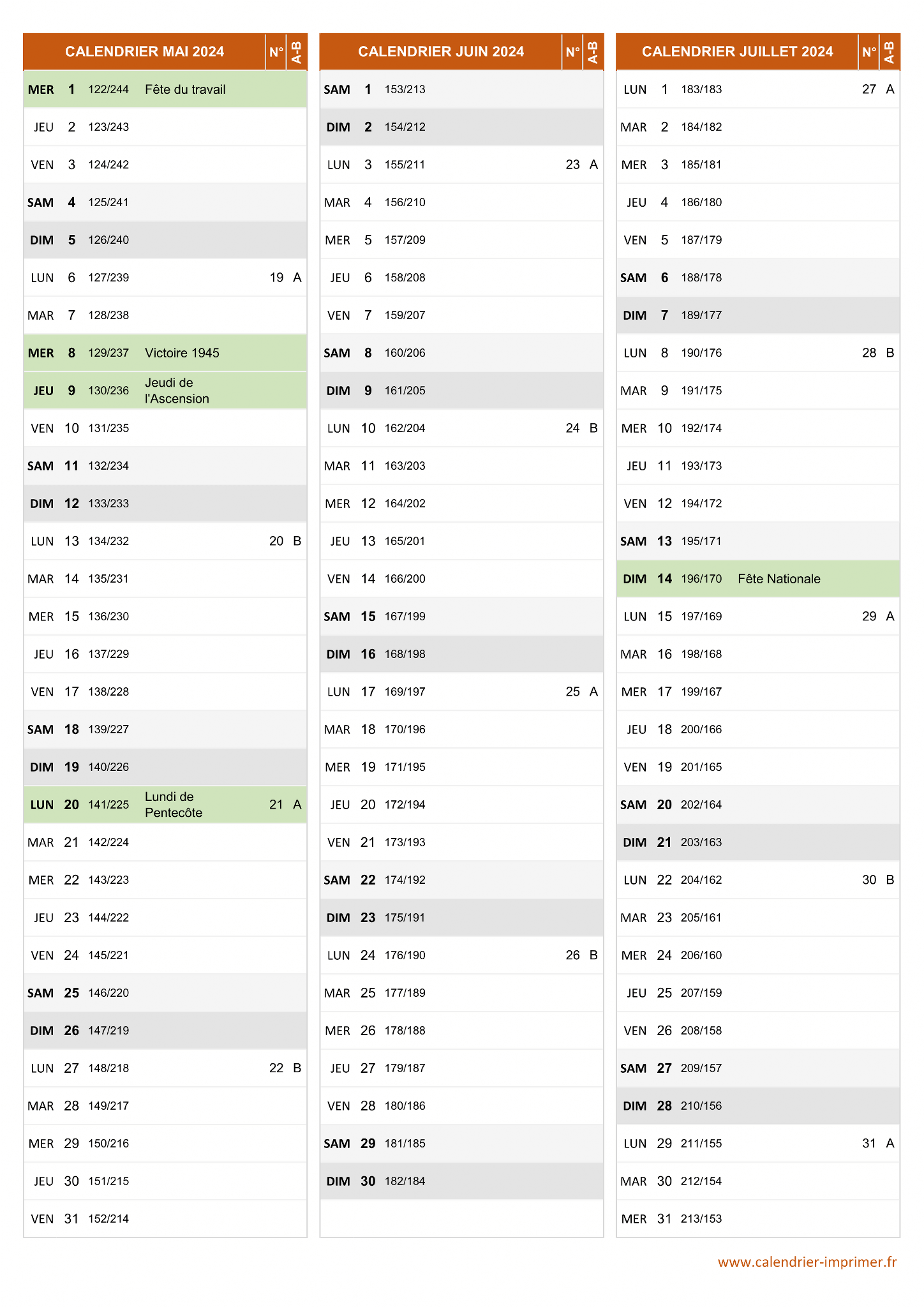This screenshot has height=1307, width=924.
Task: Click day count 153/213 on June 1
Action: [405, 89]
